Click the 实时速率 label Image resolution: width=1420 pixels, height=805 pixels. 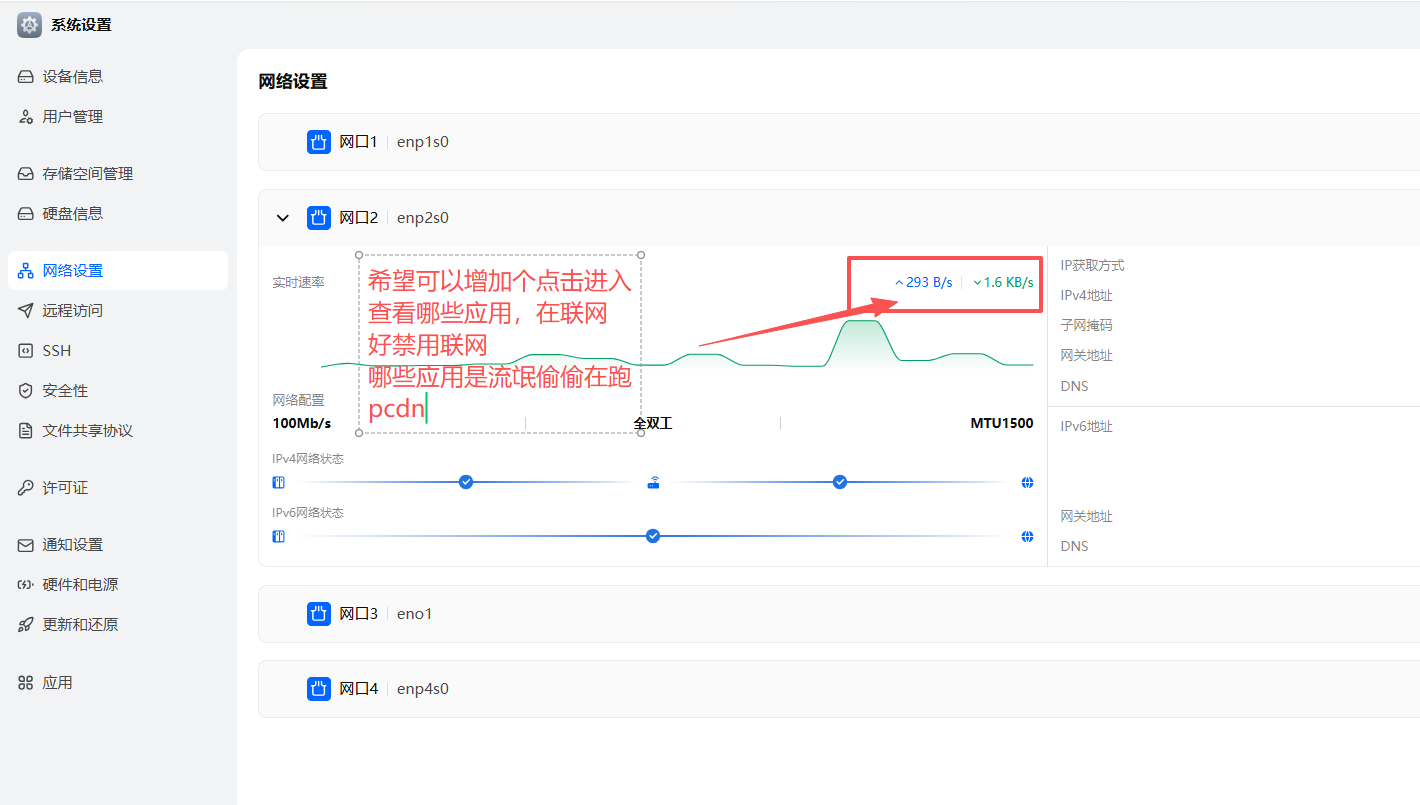coord(298,283)
